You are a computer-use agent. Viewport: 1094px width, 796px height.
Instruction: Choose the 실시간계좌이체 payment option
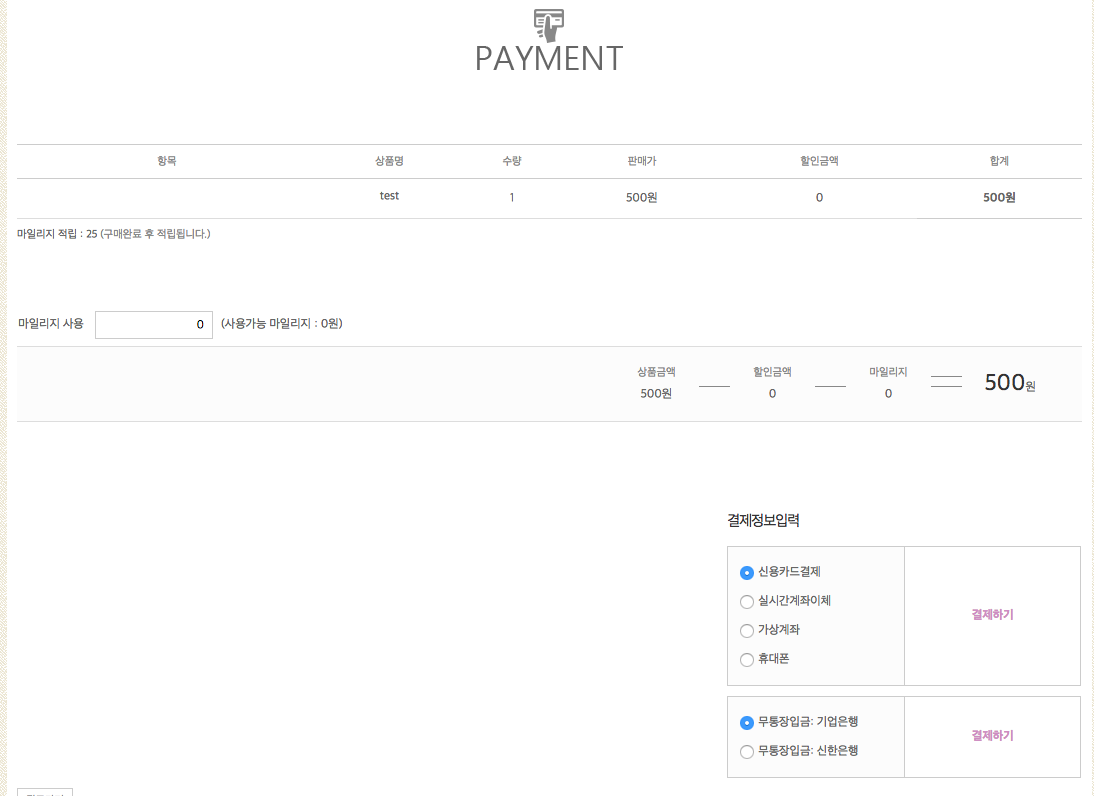coord(747,602)
